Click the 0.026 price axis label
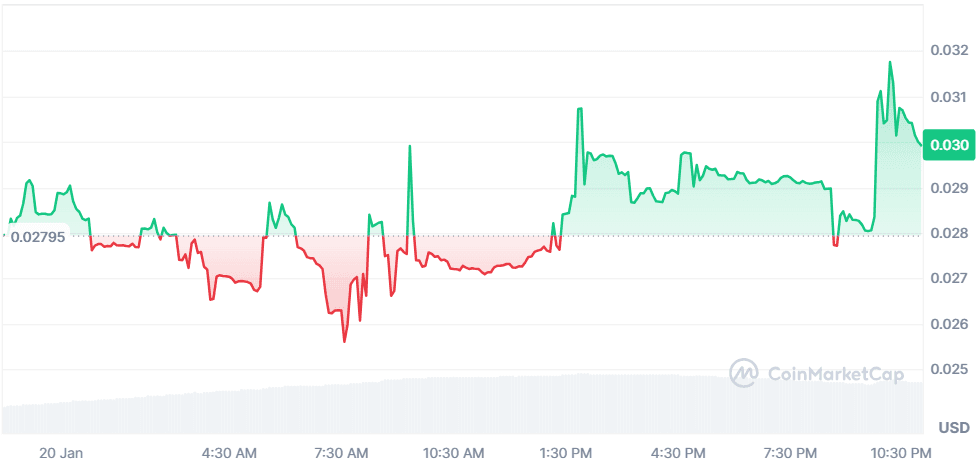The image size is (977, 466). coord(947,324)
